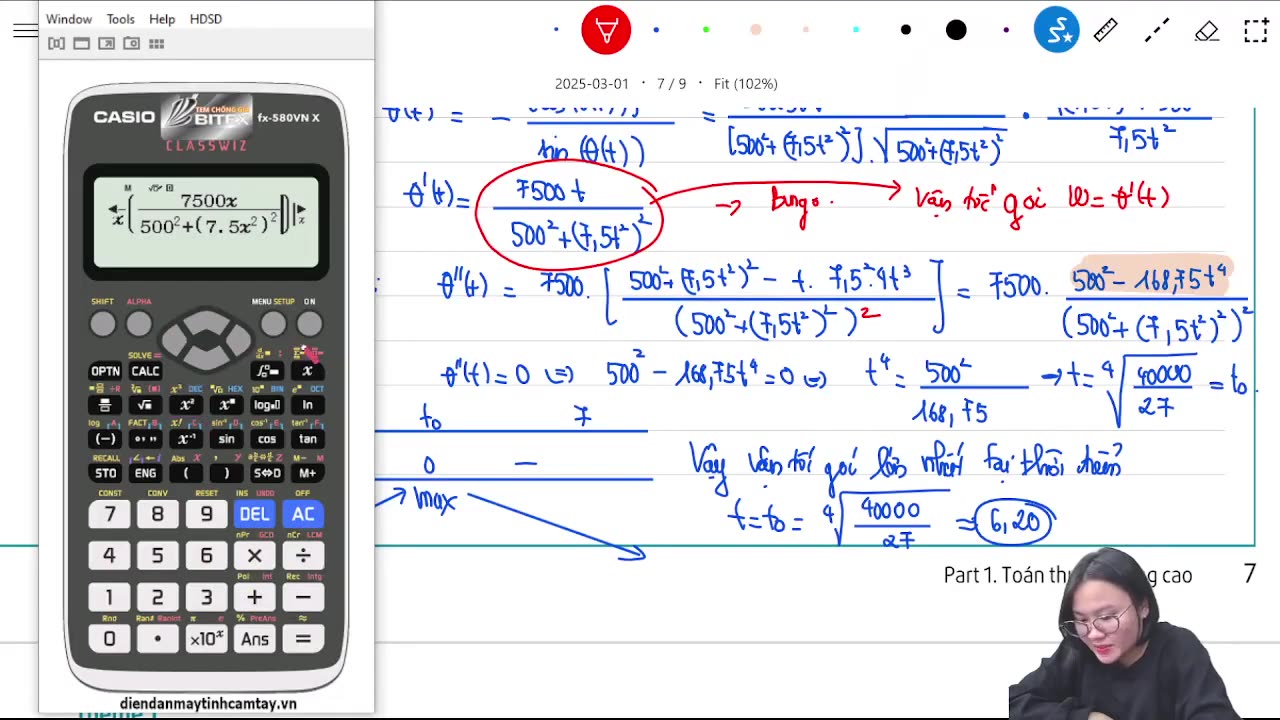Tap calculator cursor left arrow

click(174, 340)
